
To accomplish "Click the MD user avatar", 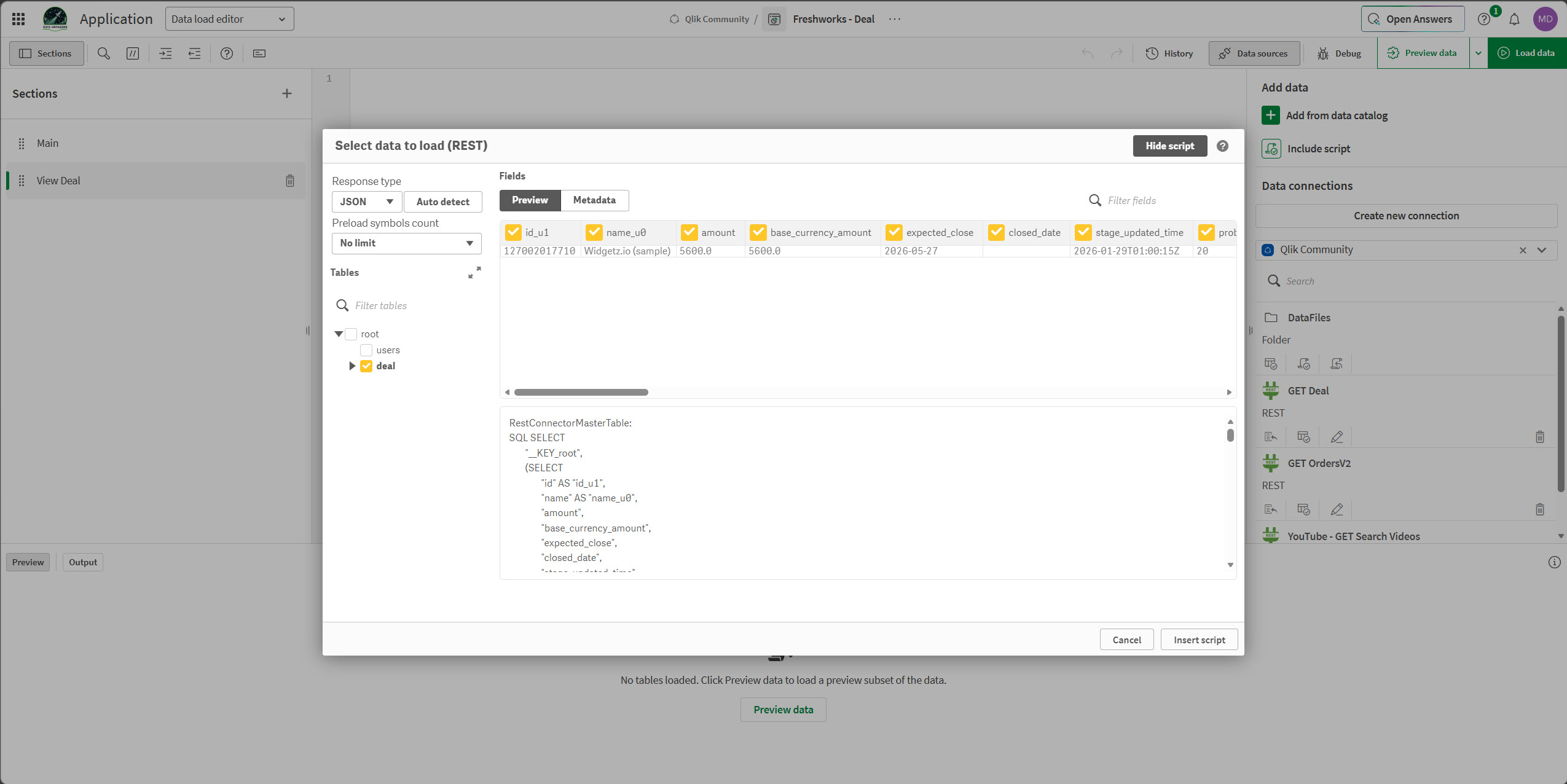I will click(x=1545, y=19).
